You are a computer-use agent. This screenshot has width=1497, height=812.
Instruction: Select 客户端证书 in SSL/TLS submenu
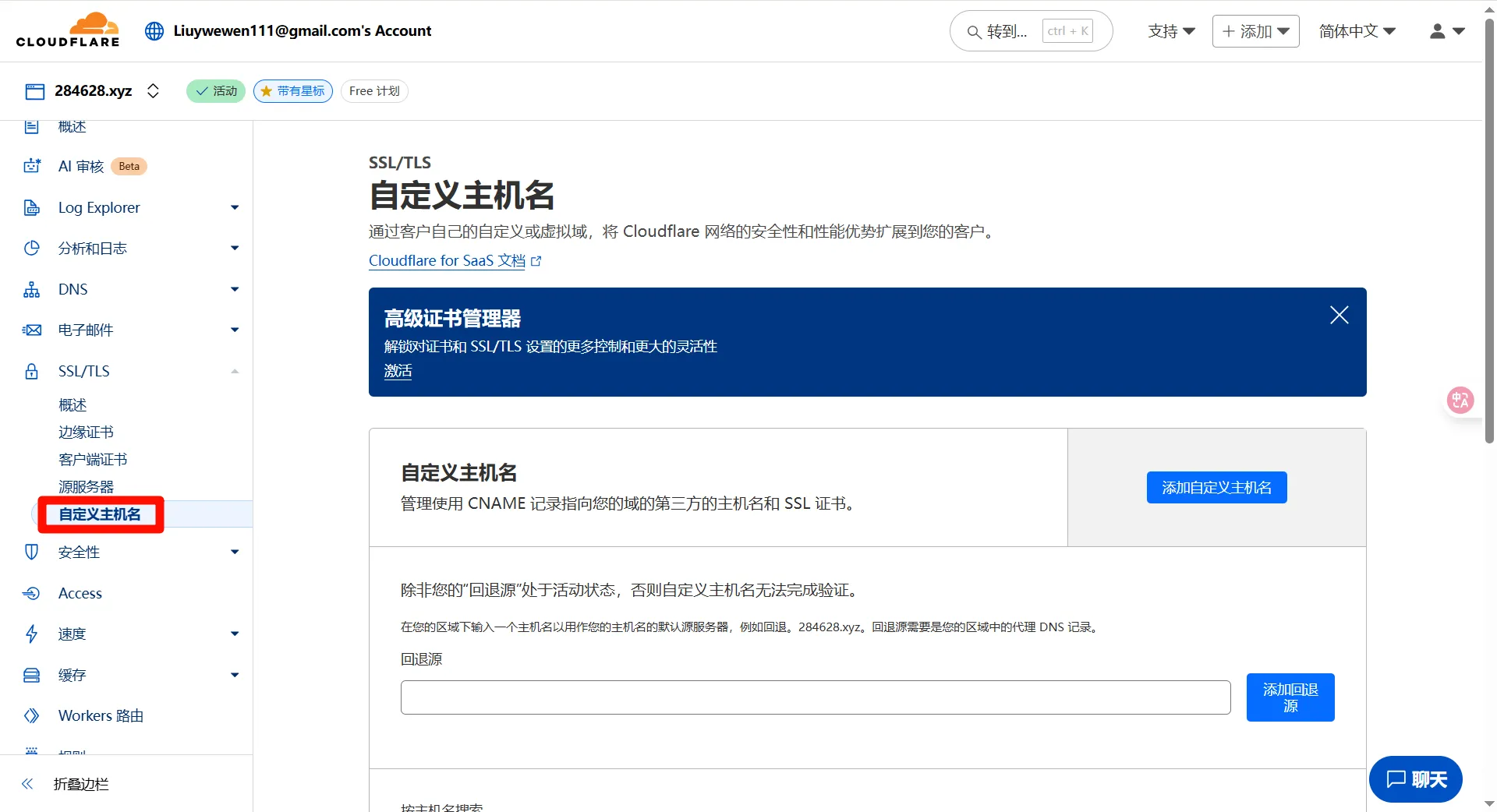tap(93, 459)
